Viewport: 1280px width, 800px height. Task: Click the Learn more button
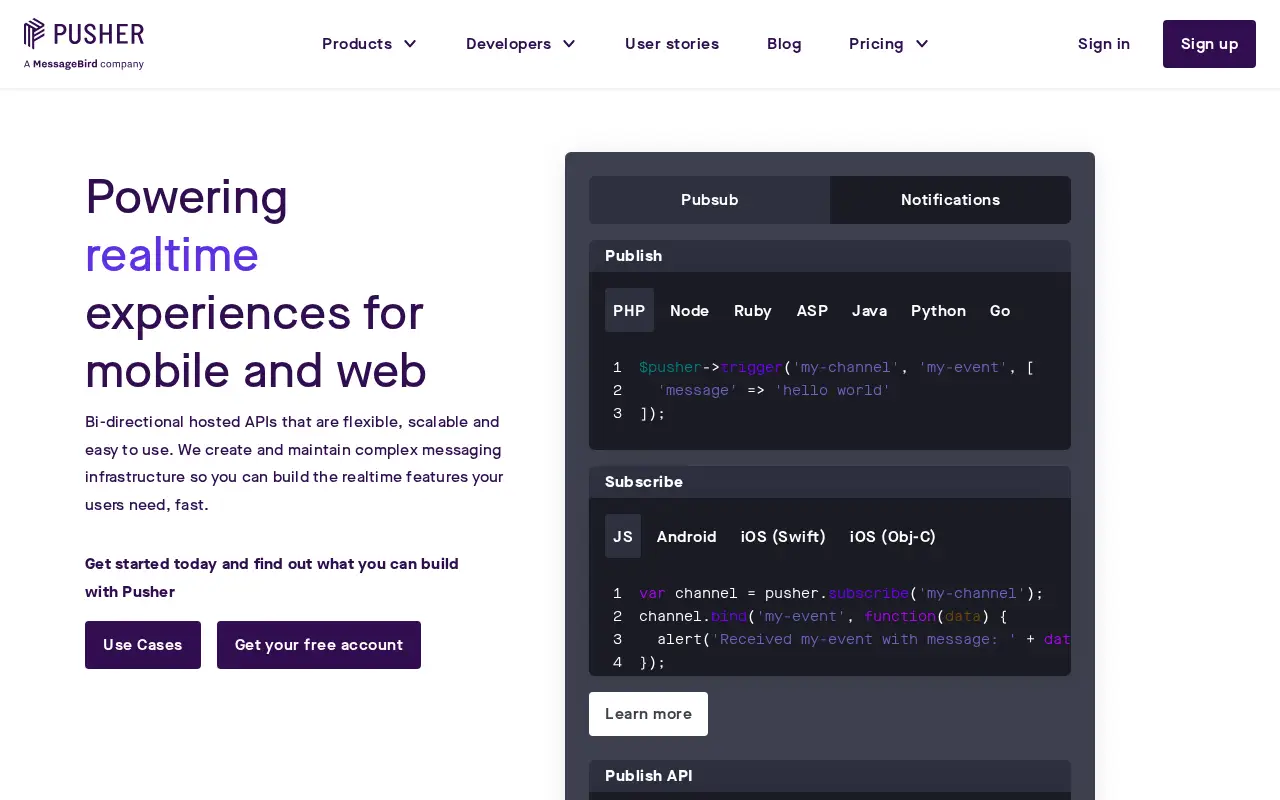tap(648, 714)
